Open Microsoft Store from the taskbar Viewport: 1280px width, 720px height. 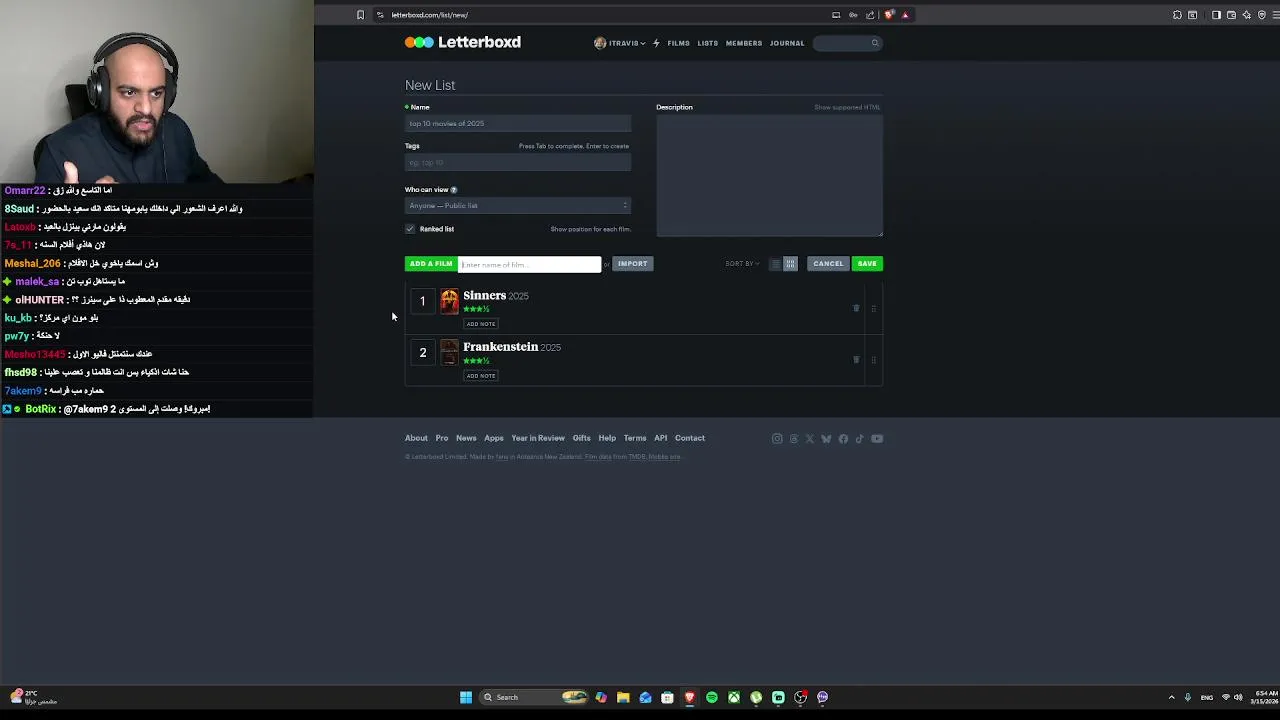[667, 697]
